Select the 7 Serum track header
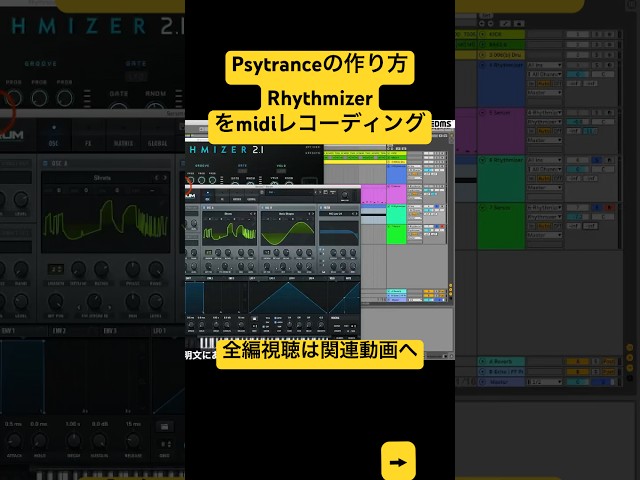 pos(501,227)
